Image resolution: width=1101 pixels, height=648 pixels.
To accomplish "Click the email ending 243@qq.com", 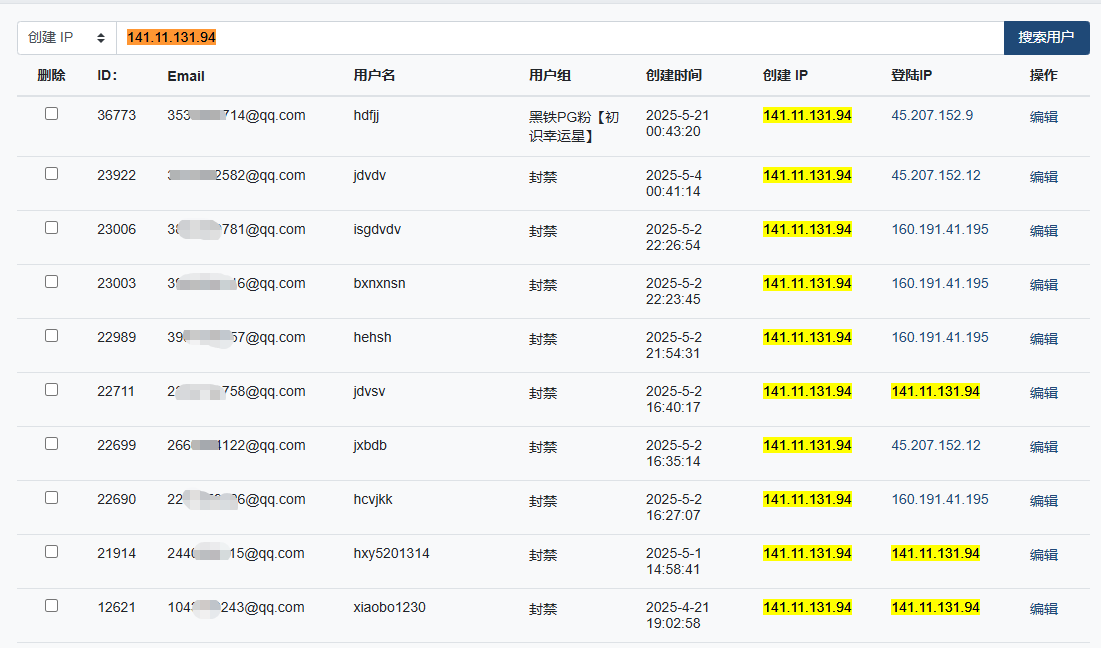I will [236, 608].
